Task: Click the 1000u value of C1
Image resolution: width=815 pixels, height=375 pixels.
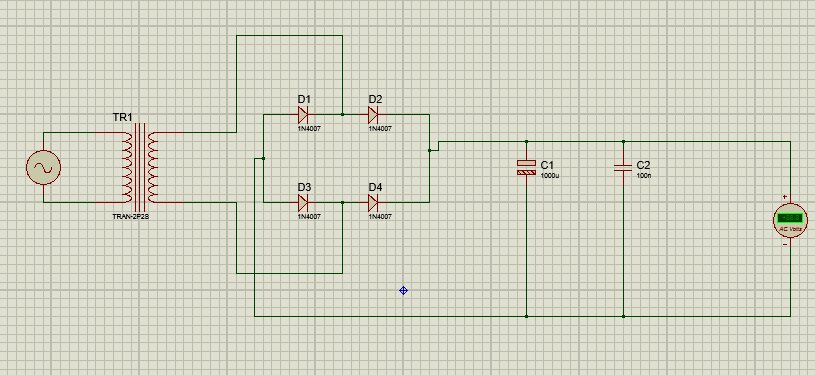Action: 550,176
